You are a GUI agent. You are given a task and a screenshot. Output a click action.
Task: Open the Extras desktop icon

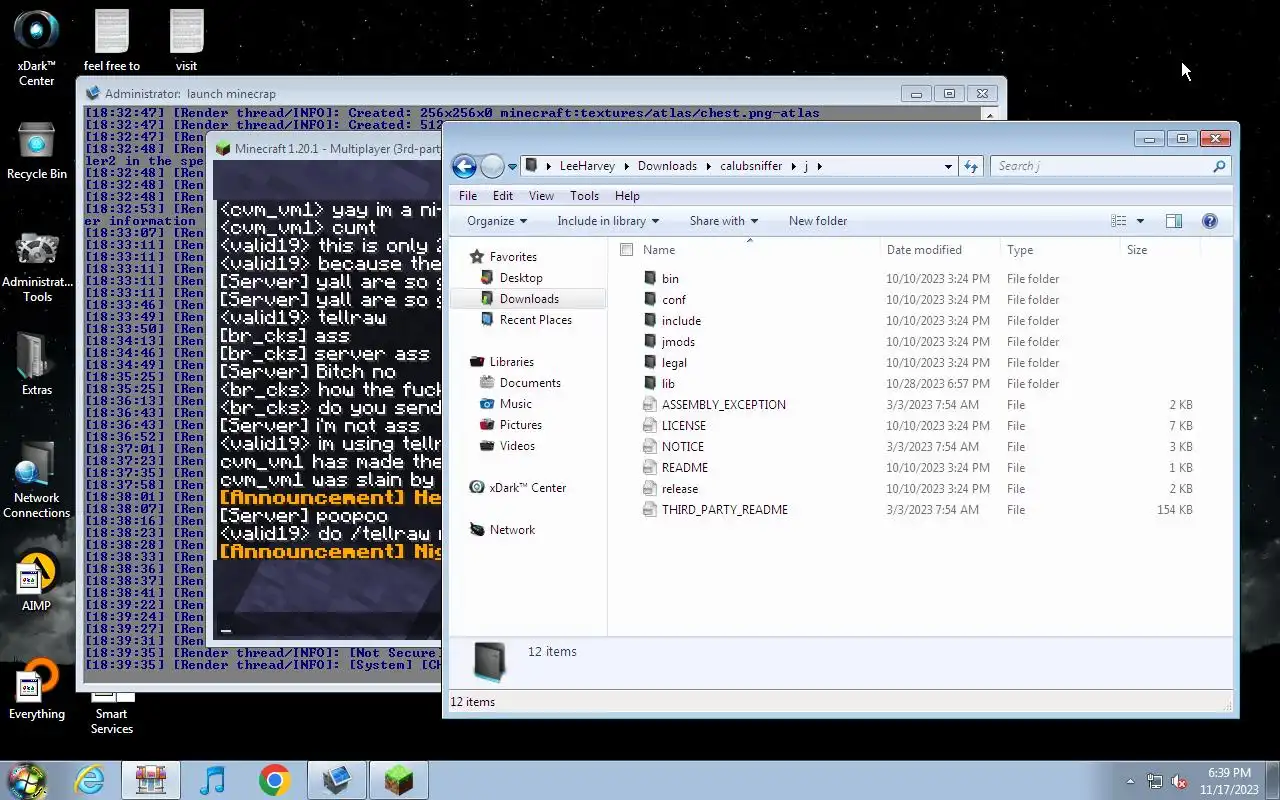tap(36, 362)
